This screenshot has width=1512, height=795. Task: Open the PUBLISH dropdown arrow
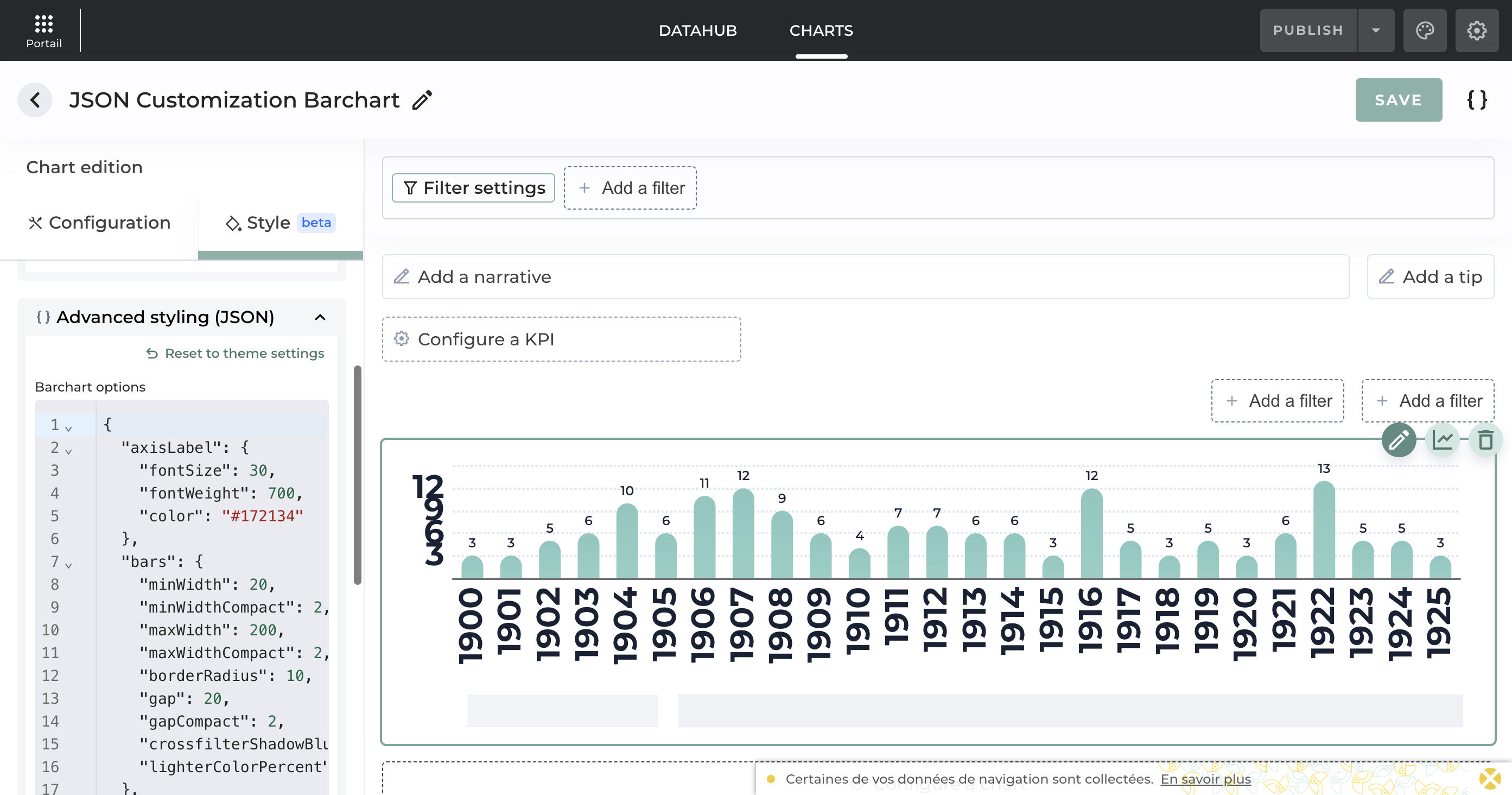click(x=1376, y=30)
